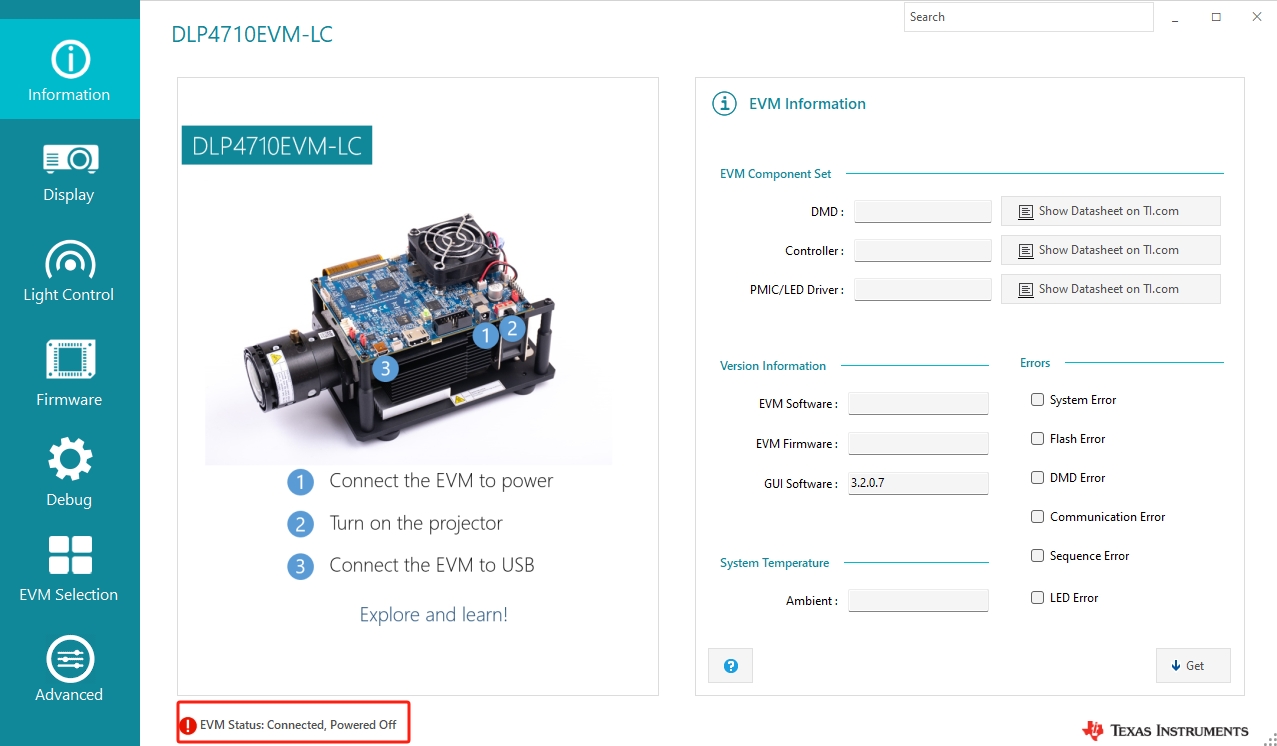Minimize the application window

point(1174,17)
